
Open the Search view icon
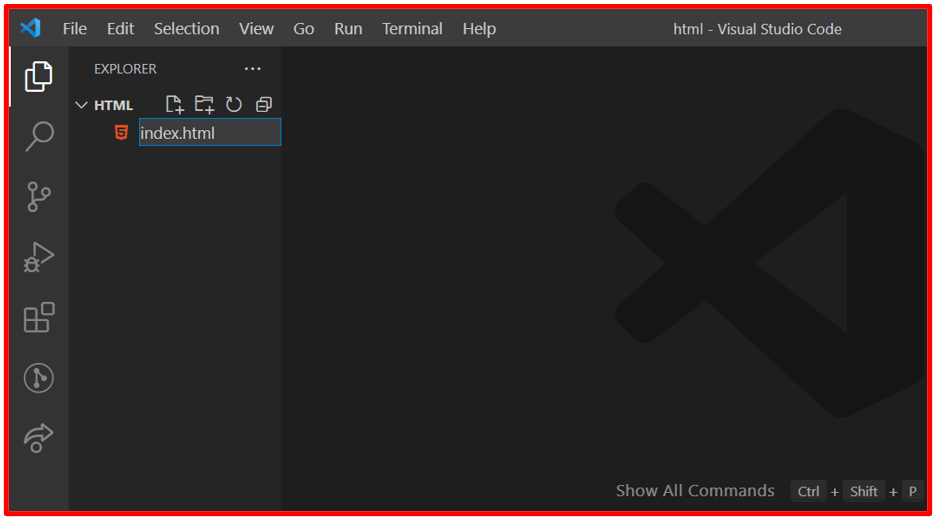[x=39, y=137]
